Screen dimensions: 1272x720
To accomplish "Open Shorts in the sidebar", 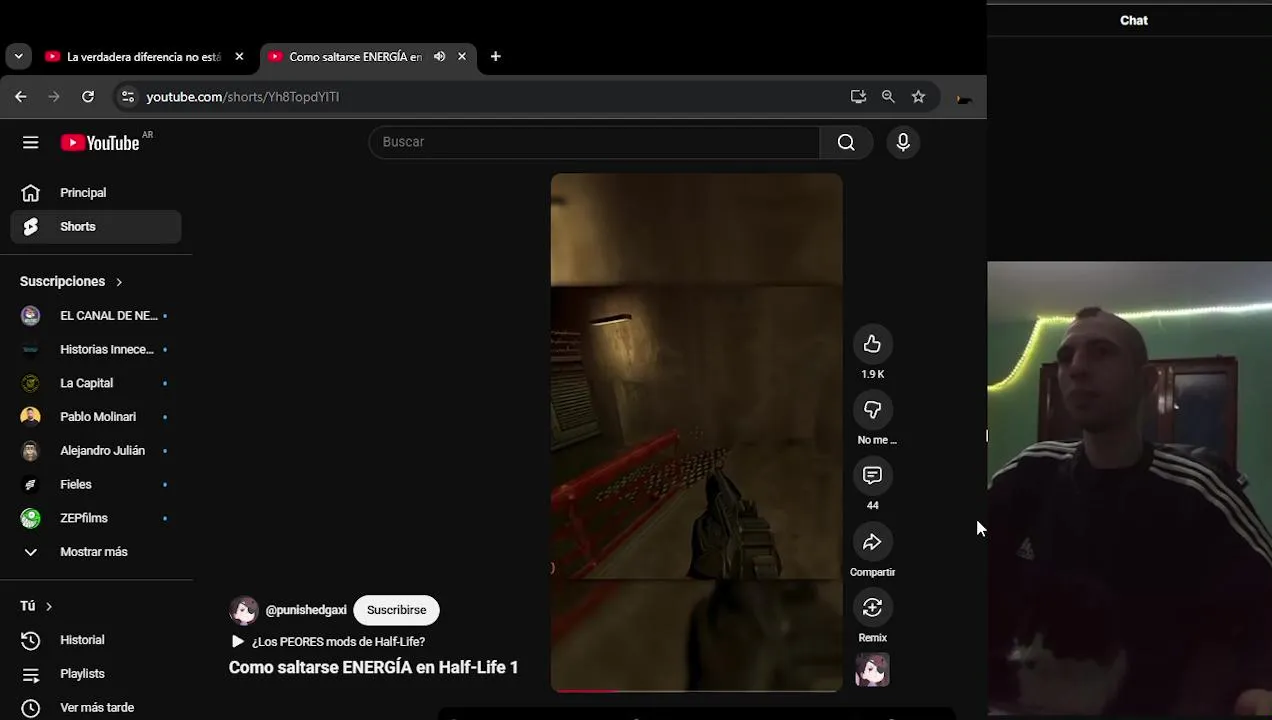I will click(96, 227).
